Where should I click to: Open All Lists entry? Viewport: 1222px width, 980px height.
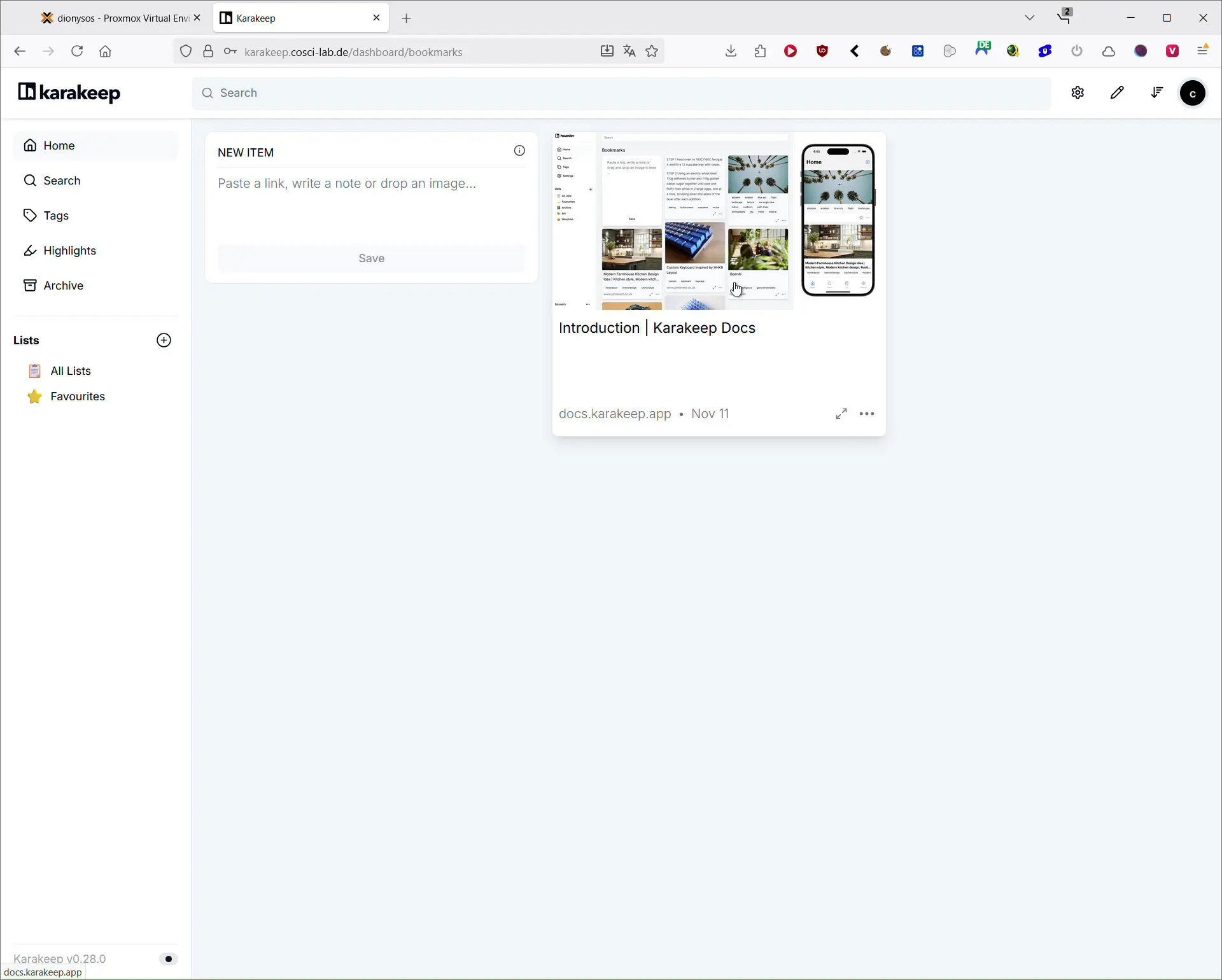click(x=71, y=371)
